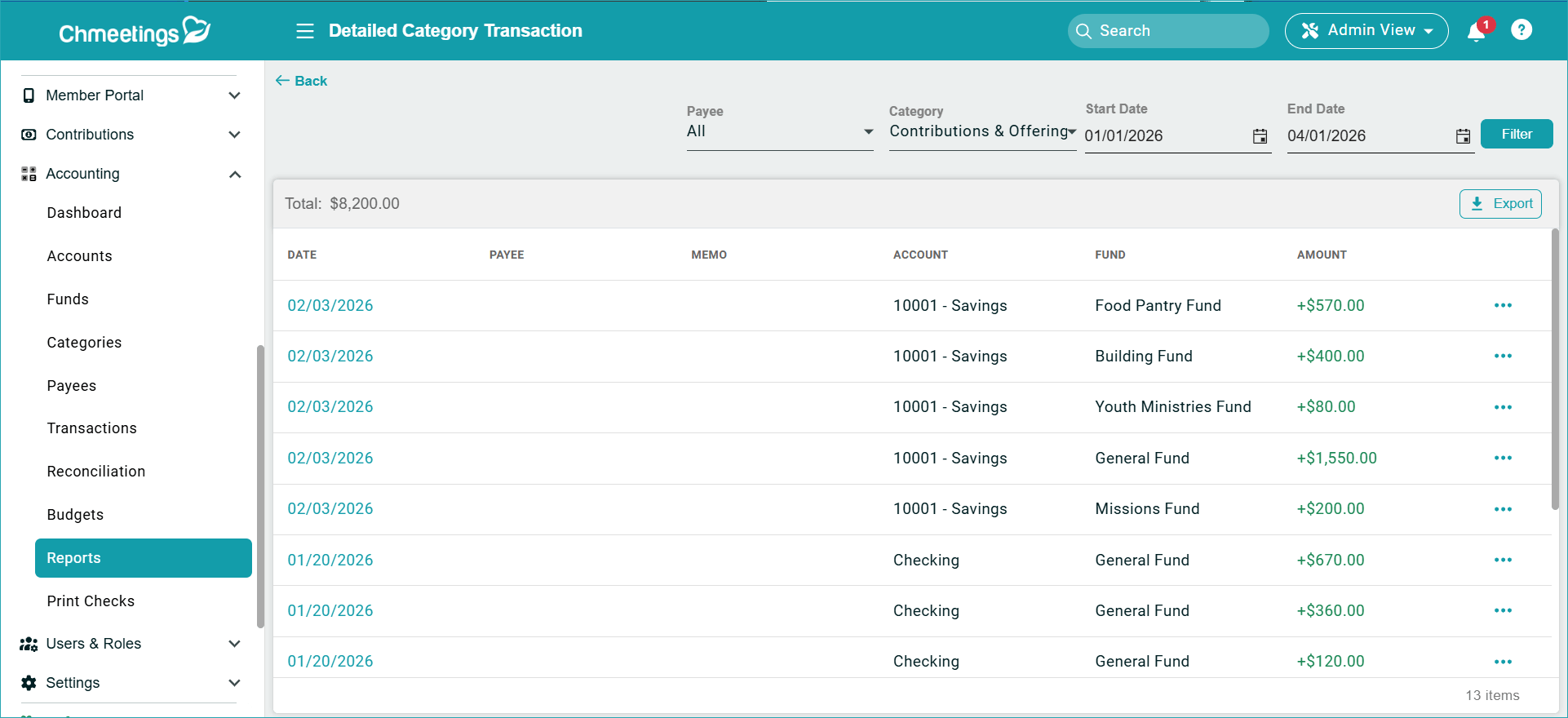The image size is (1568, 718).
Task: Click the Contributions money icon
Action: 29,135
